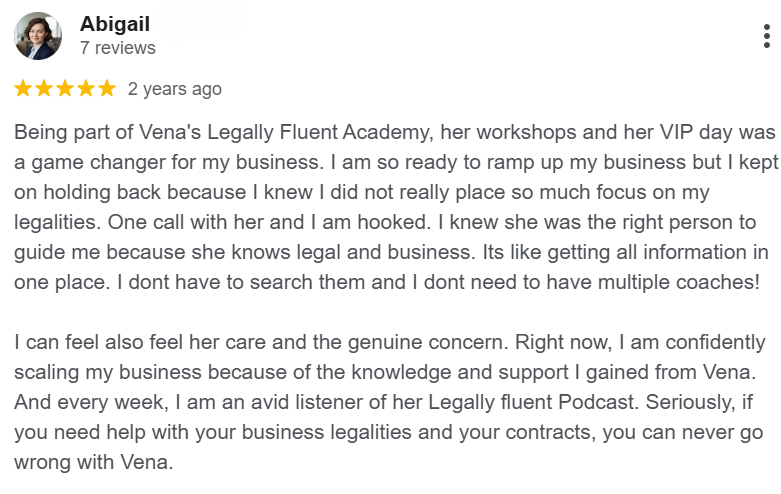Click the start of the paragraph "I can feel"
The width and height of the screenshot is (781, 494).
50,342
